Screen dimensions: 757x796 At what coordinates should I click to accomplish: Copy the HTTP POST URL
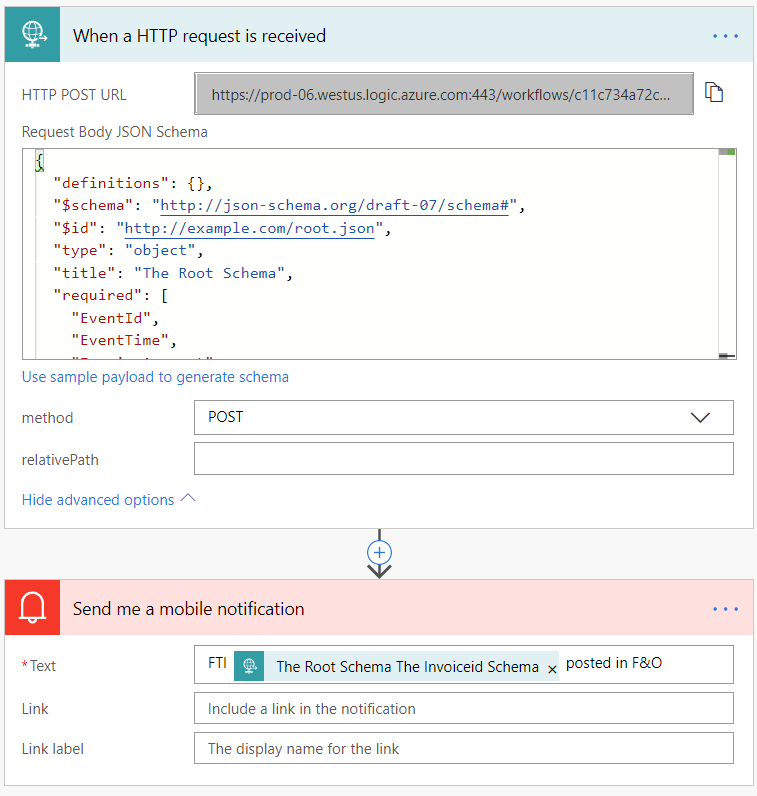(x=714, y=93)
